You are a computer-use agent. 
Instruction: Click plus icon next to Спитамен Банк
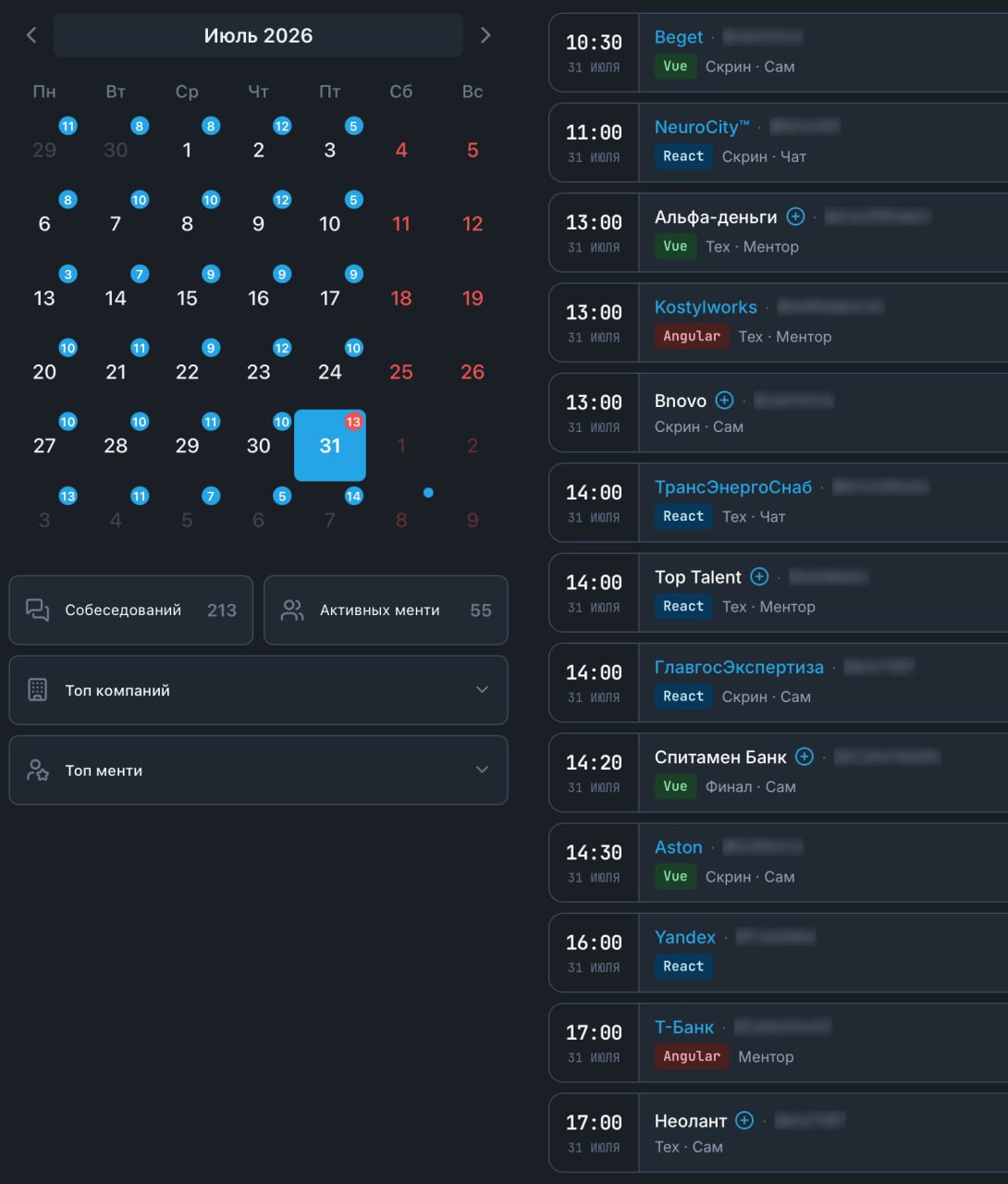point(805,757)
